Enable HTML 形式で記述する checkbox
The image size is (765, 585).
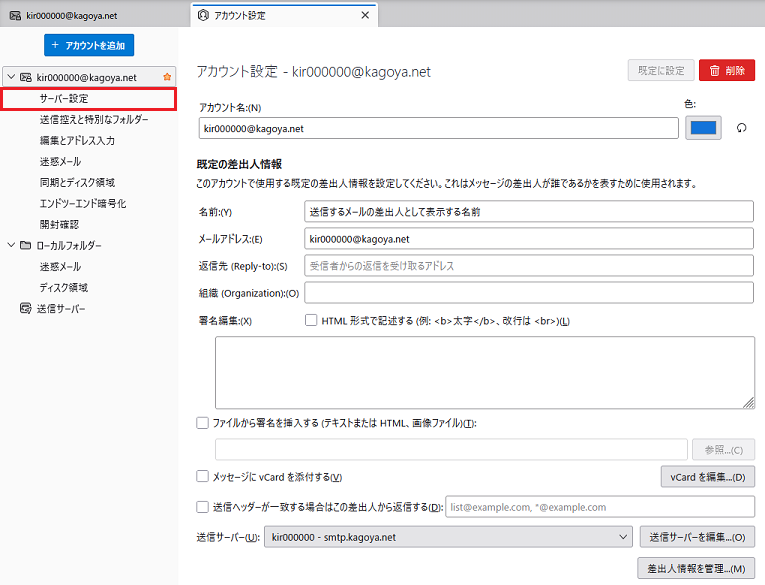311,320
